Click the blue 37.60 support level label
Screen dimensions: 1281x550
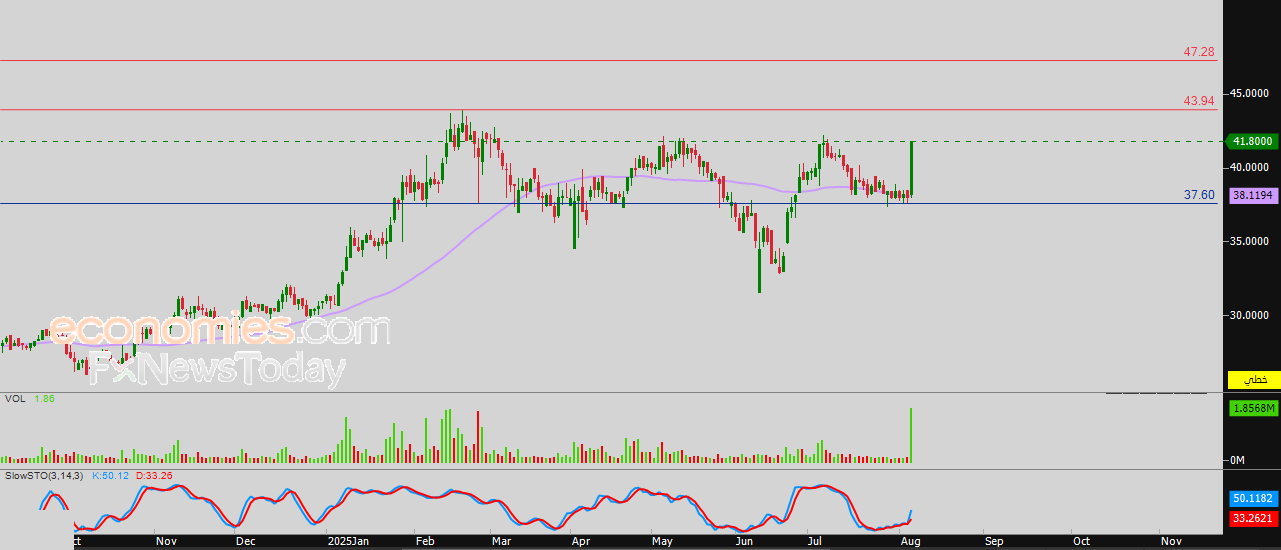click(1198, 195)
